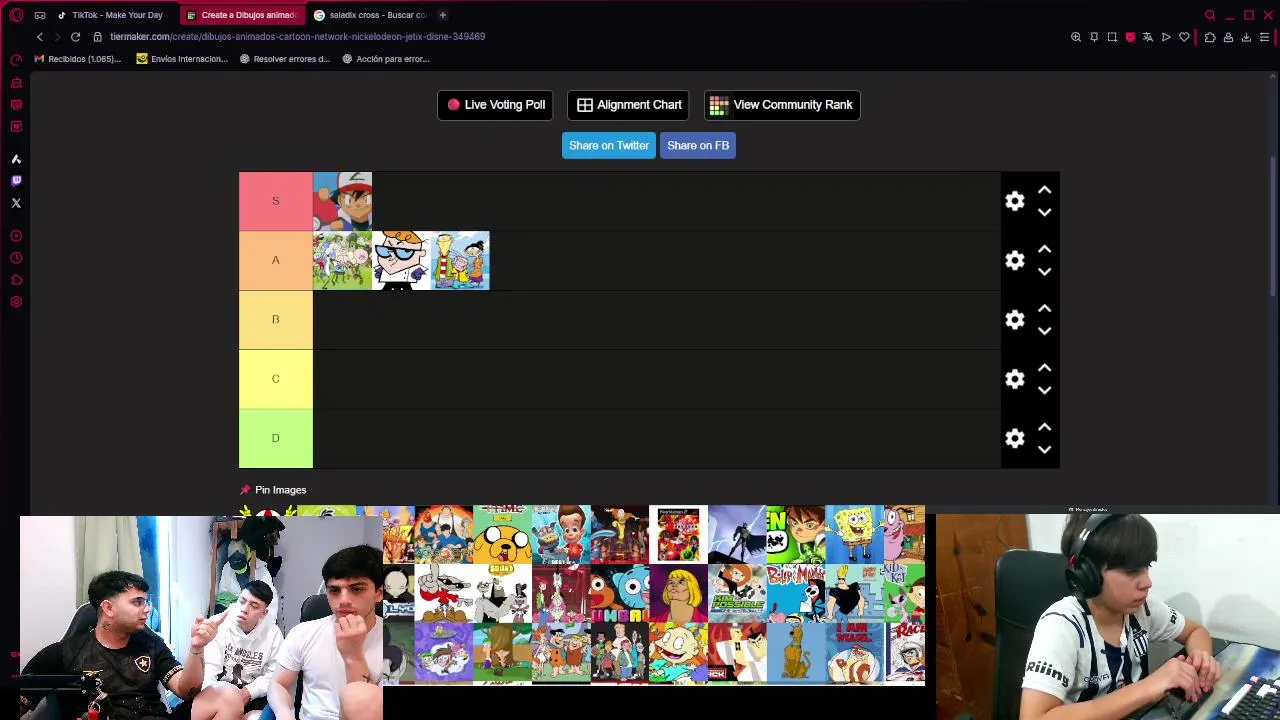The image size is (1280, 720).
Task: Click the zoom magnifier toolbar icon
Action: [1076, 37]
